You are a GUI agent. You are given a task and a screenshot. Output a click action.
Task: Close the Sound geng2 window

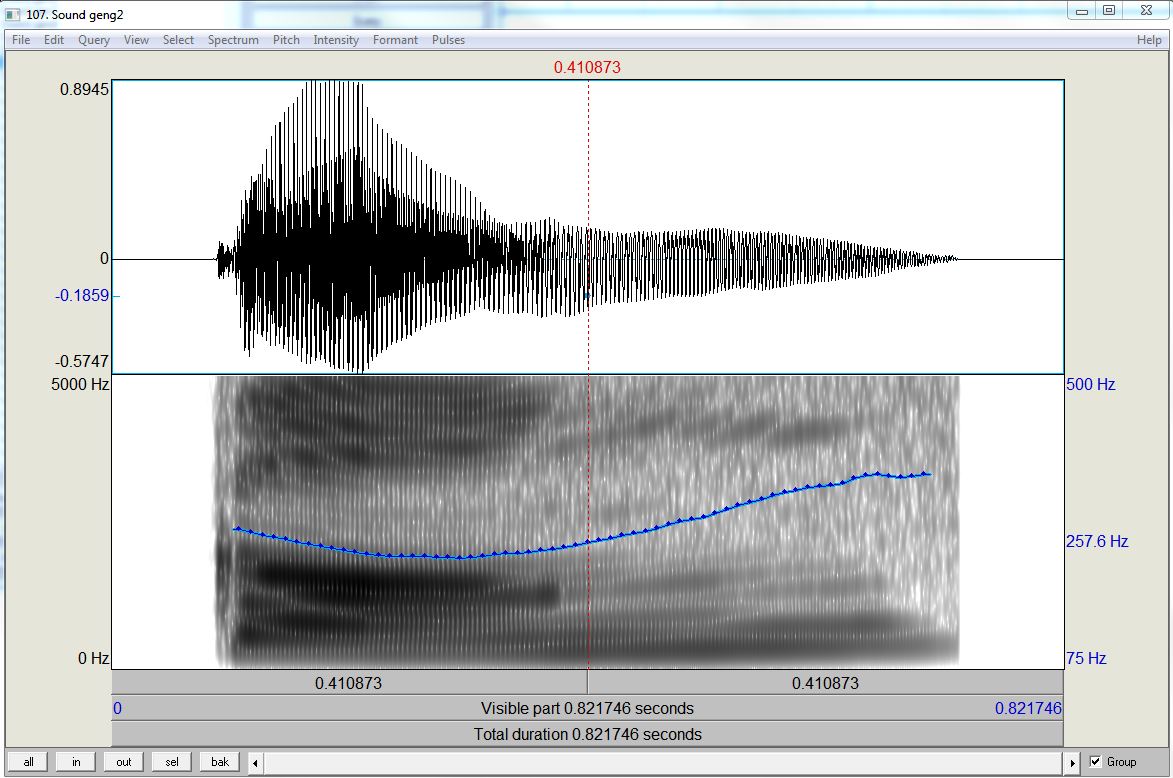(1146, 10)
